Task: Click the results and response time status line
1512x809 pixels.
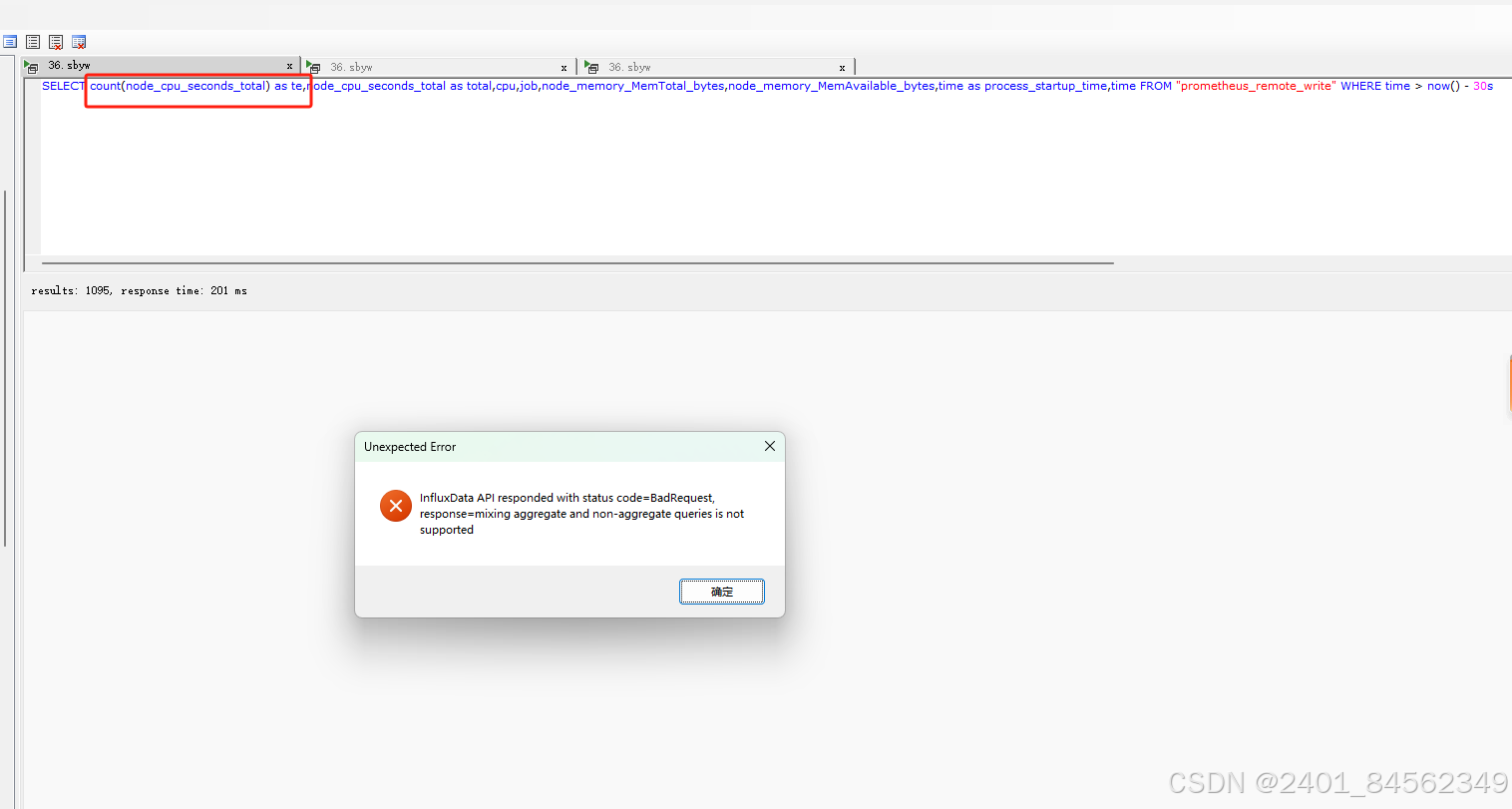Action: pyautogui.click(x=140, y=291)
